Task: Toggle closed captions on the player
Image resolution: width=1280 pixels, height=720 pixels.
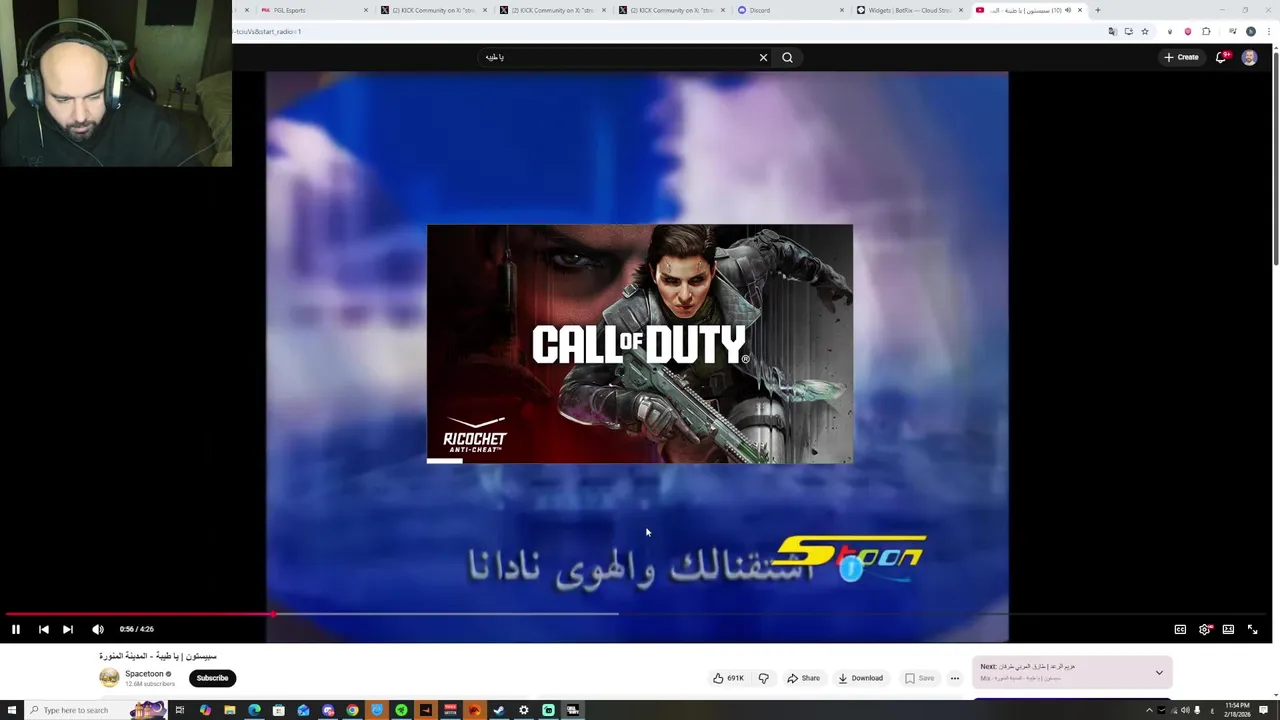Action: (1180, 629)
